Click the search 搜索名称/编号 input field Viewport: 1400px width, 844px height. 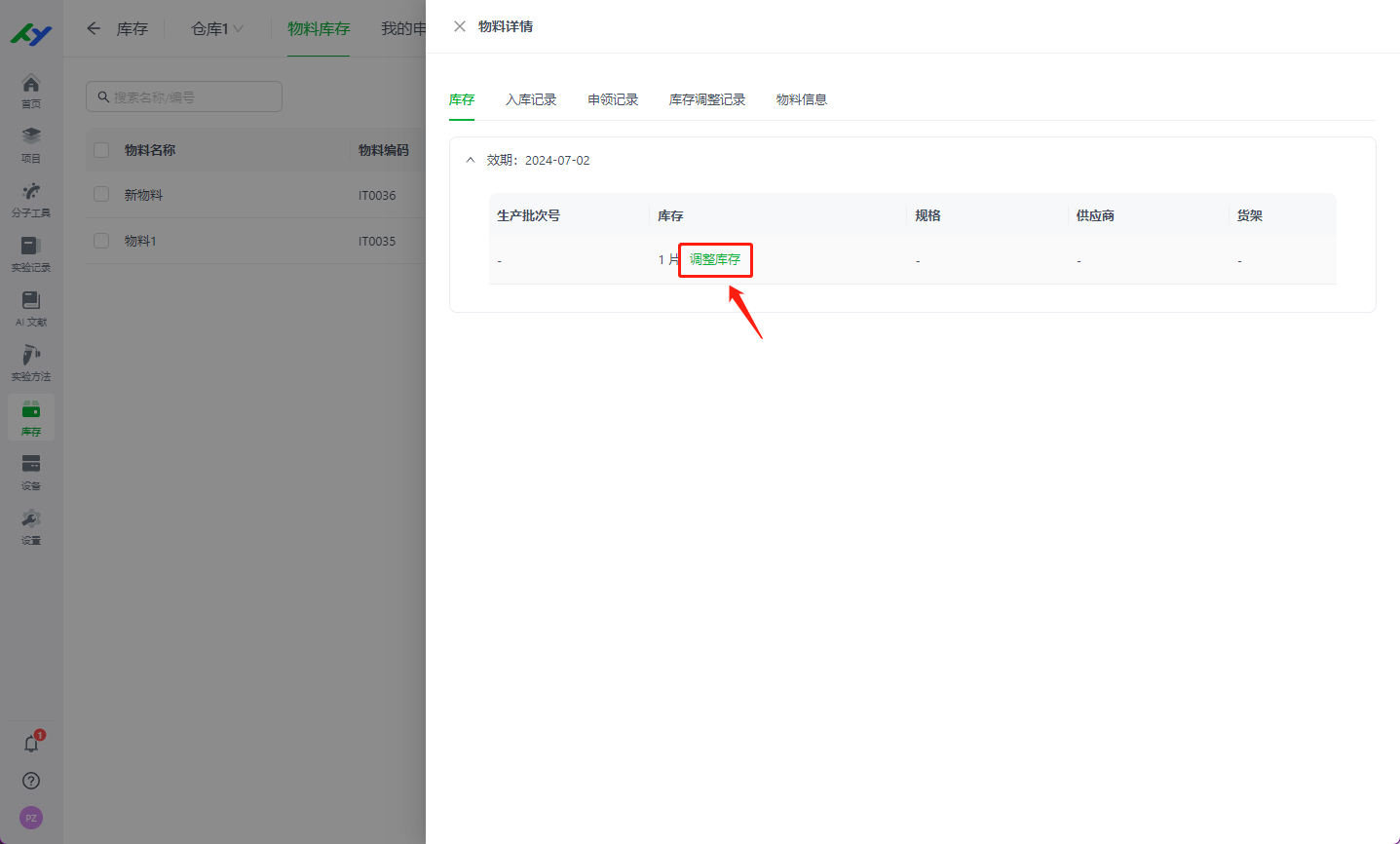(183, 96)
